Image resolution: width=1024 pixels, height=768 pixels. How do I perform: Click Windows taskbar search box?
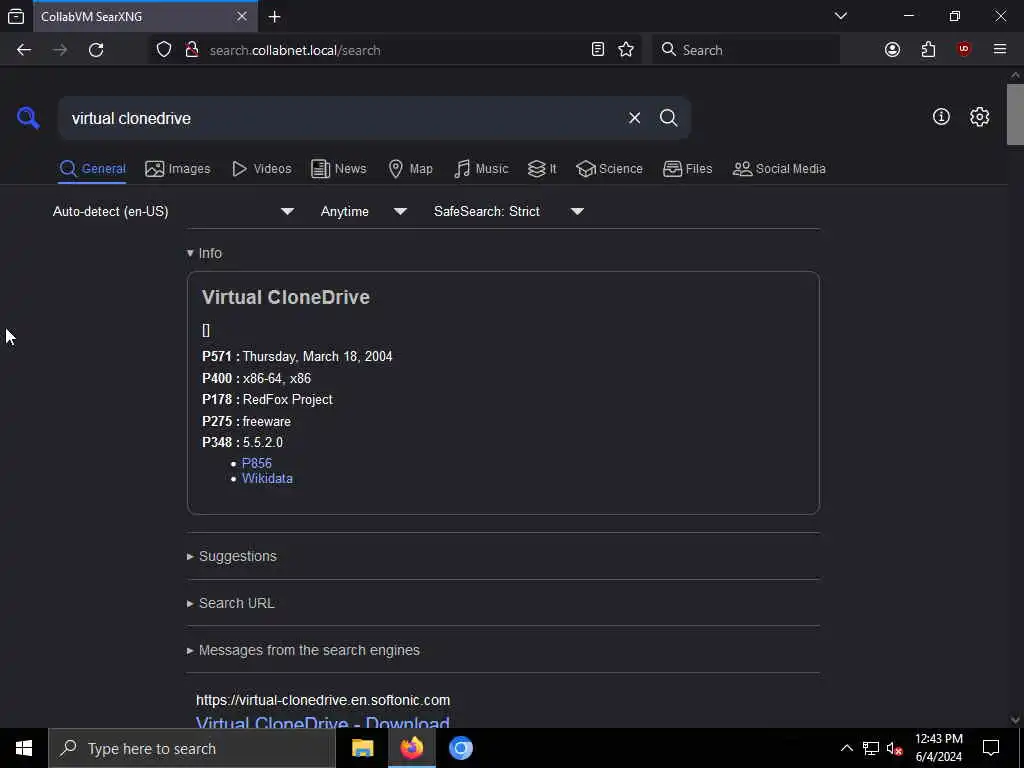[192, 748]
